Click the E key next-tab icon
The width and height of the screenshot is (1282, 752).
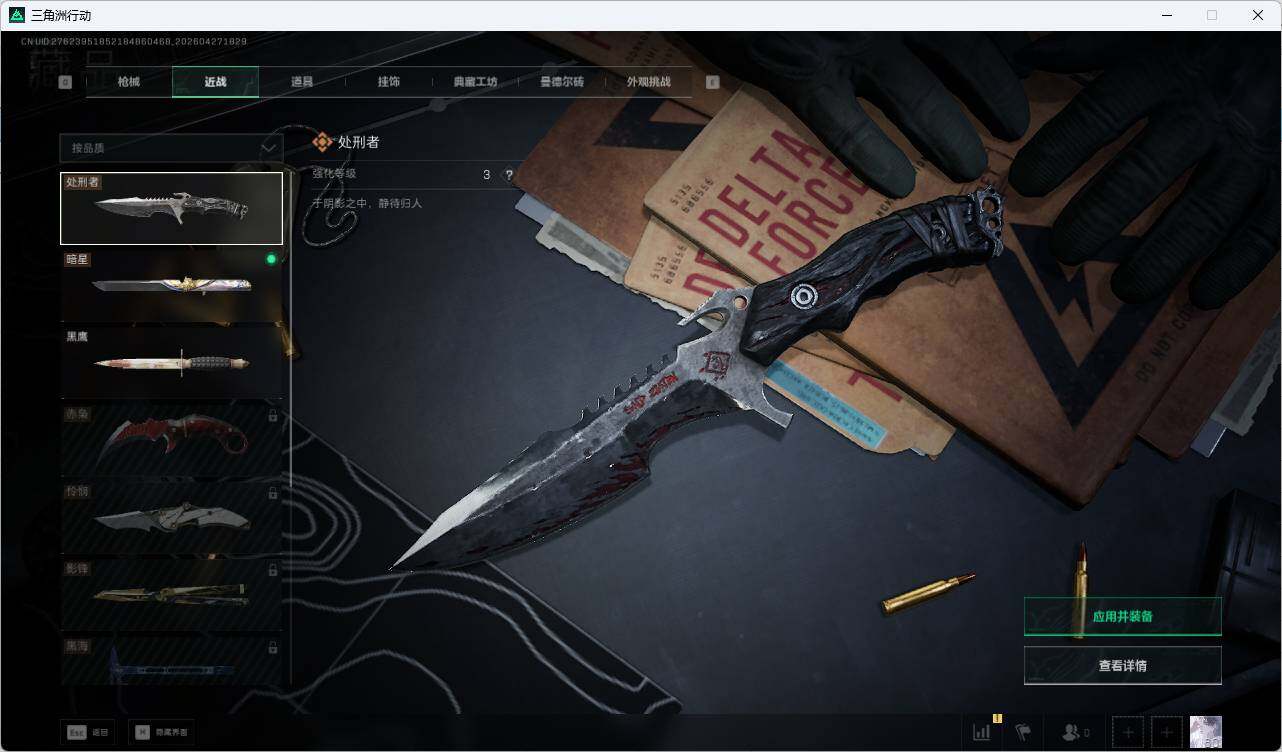pos(712,82)
